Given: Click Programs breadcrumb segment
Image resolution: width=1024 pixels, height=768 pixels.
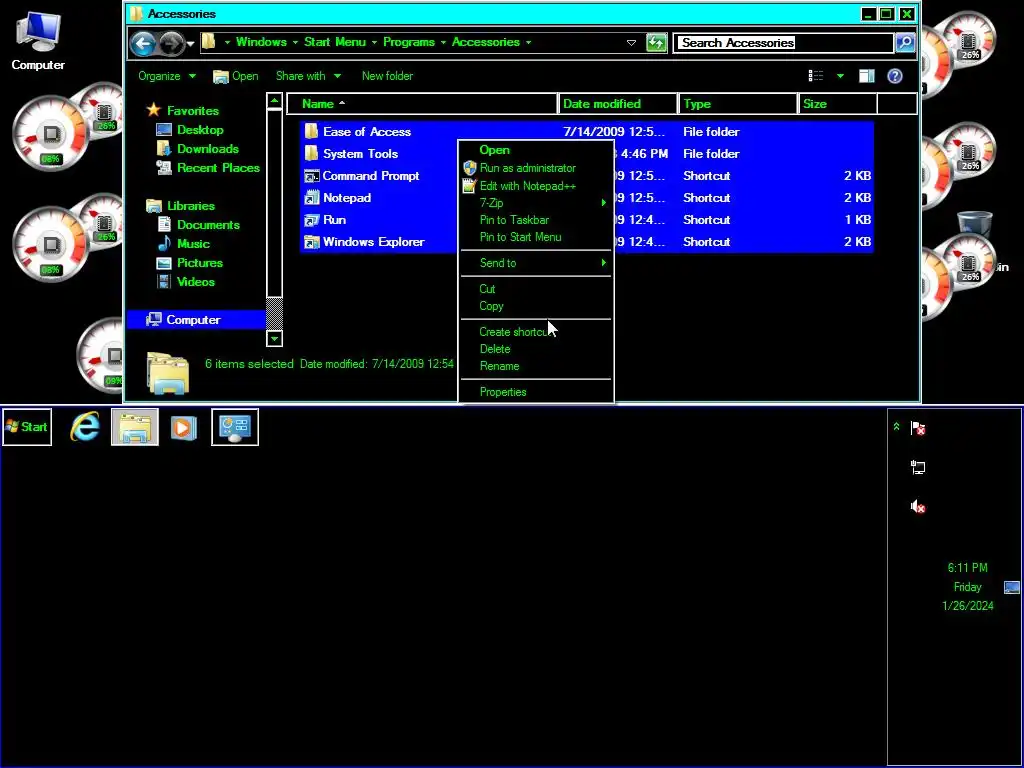Looking at the screenshot, I should point(409,42).
